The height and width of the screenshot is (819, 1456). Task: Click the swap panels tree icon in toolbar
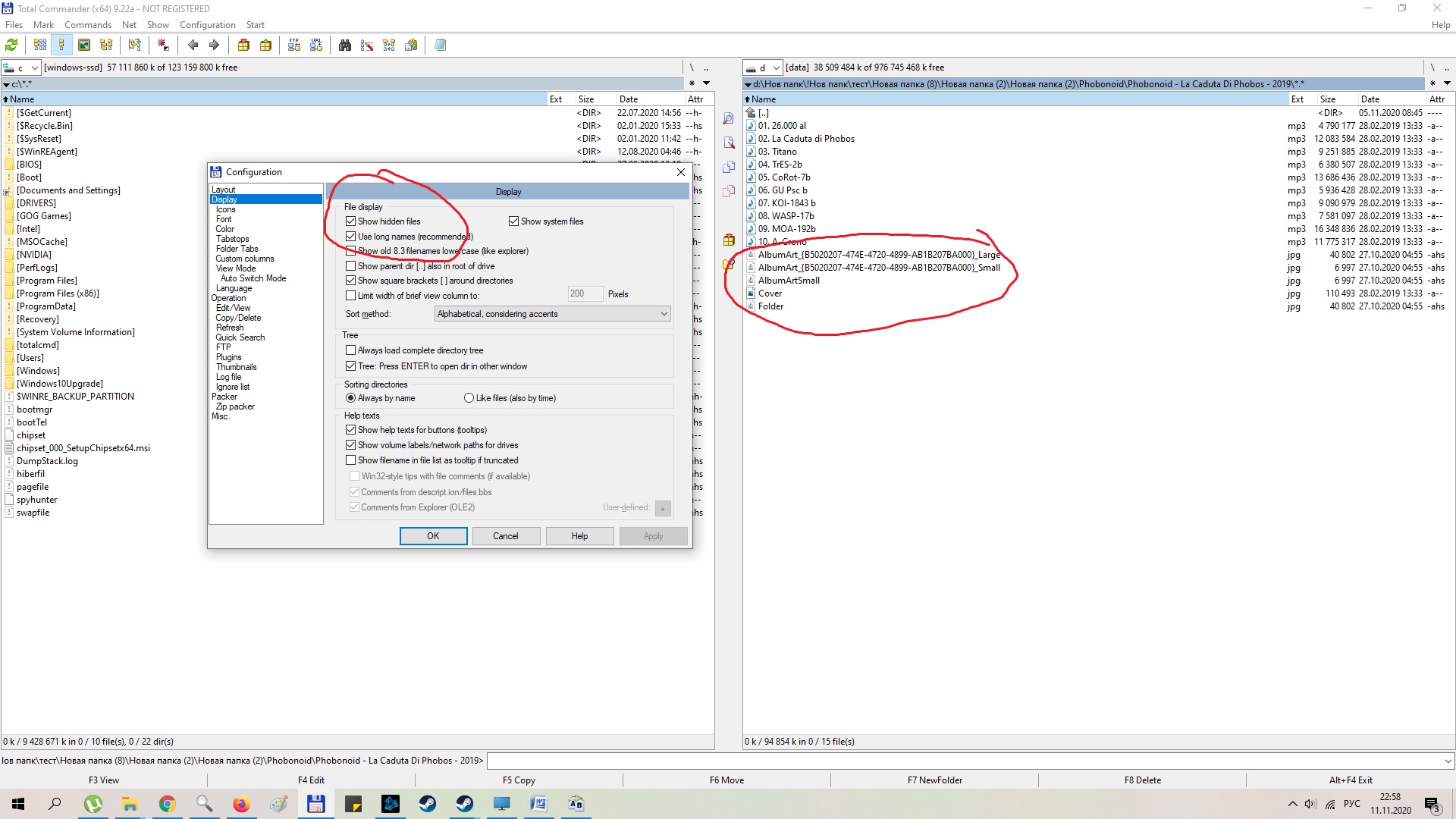135,45
